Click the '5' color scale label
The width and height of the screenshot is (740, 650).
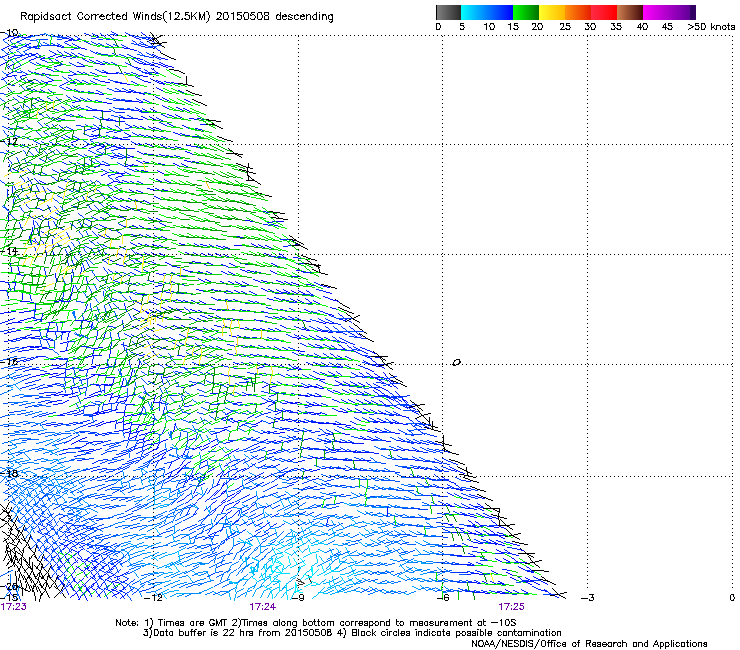pyautogui.click(x=462, y=27)
